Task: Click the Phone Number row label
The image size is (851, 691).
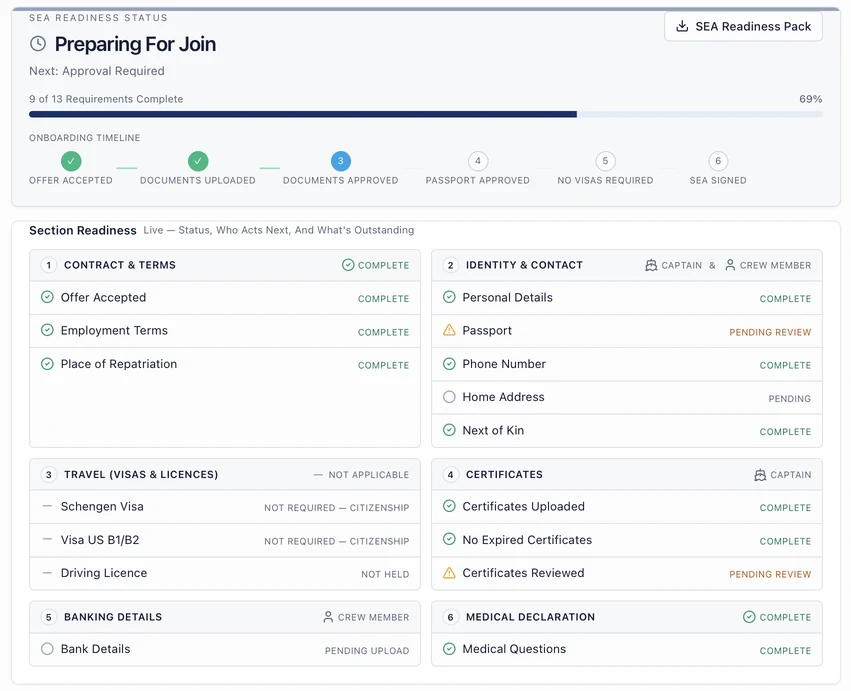Action: [x=504, y=364]
